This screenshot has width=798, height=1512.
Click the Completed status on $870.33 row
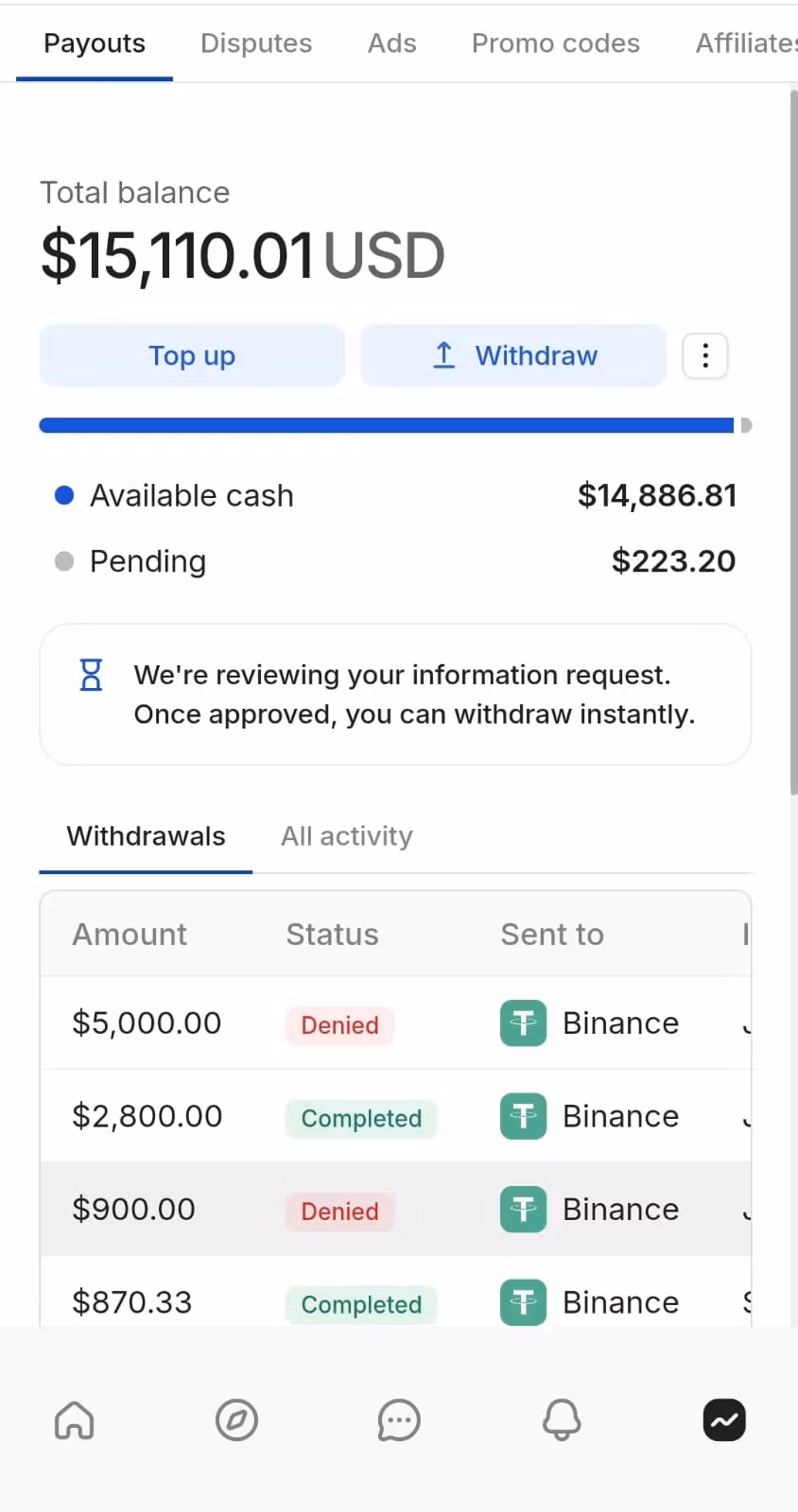pos(361,1304)
